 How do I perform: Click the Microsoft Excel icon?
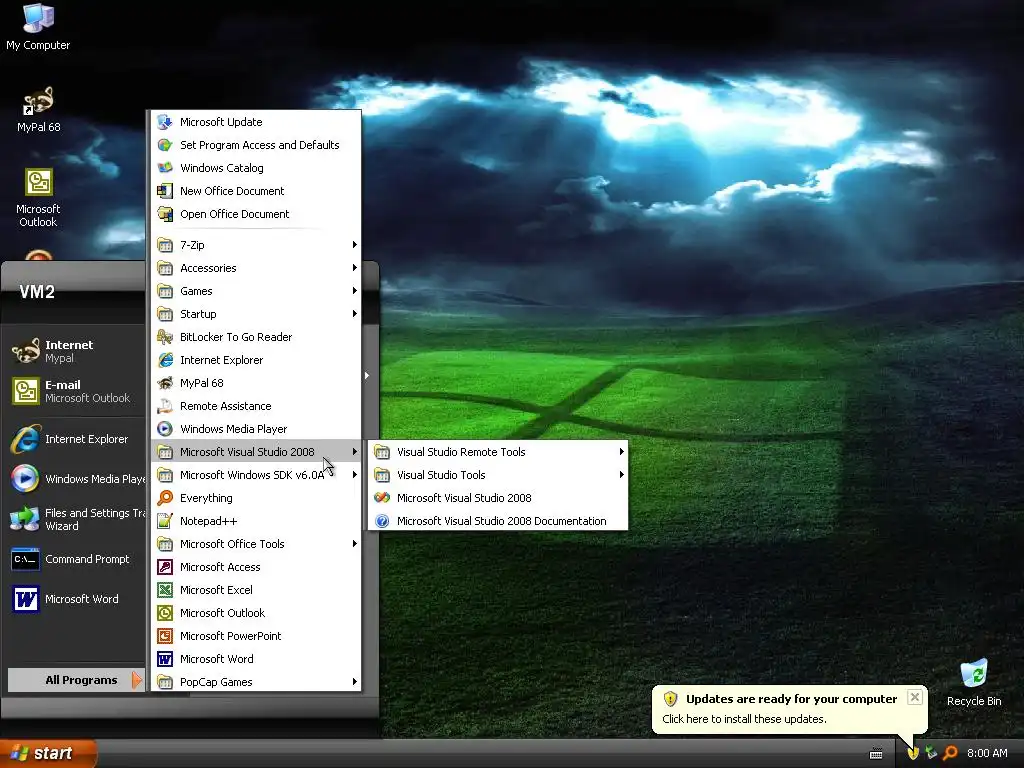[x=165, y=590]
